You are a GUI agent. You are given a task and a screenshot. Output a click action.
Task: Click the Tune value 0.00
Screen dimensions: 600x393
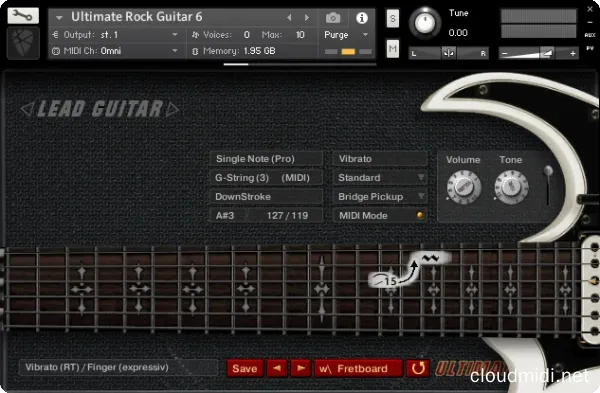point(458,33)
